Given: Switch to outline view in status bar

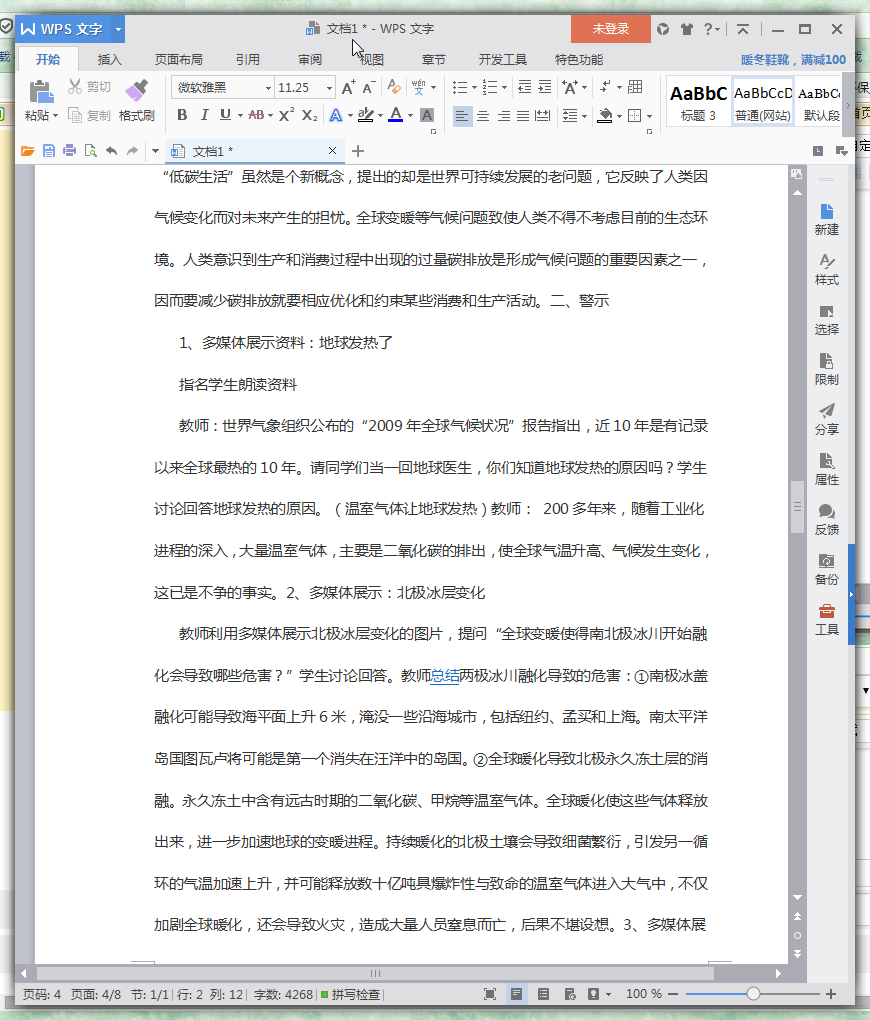Looking at the screenshot, I should pos(543,994).
